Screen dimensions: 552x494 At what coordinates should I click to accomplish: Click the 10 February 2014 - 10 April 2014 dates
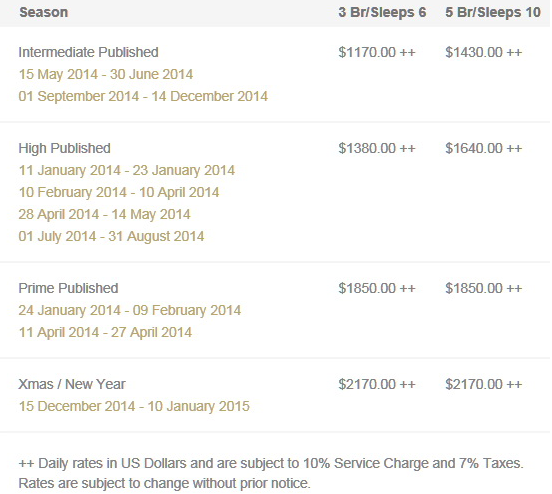tap(119, 192)
